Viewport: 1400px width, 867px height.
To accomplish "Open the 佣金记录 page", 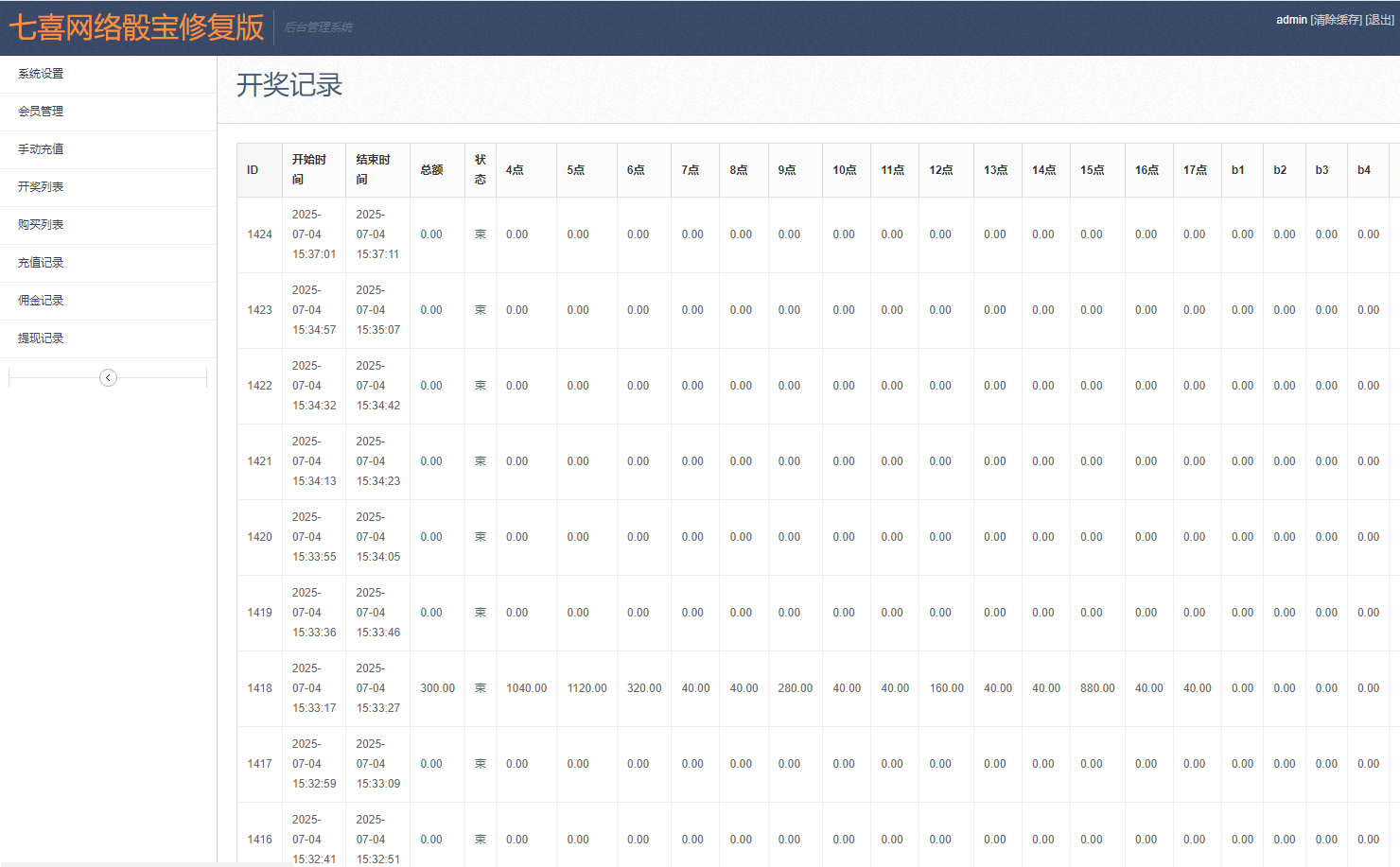I will coord(40,301).
